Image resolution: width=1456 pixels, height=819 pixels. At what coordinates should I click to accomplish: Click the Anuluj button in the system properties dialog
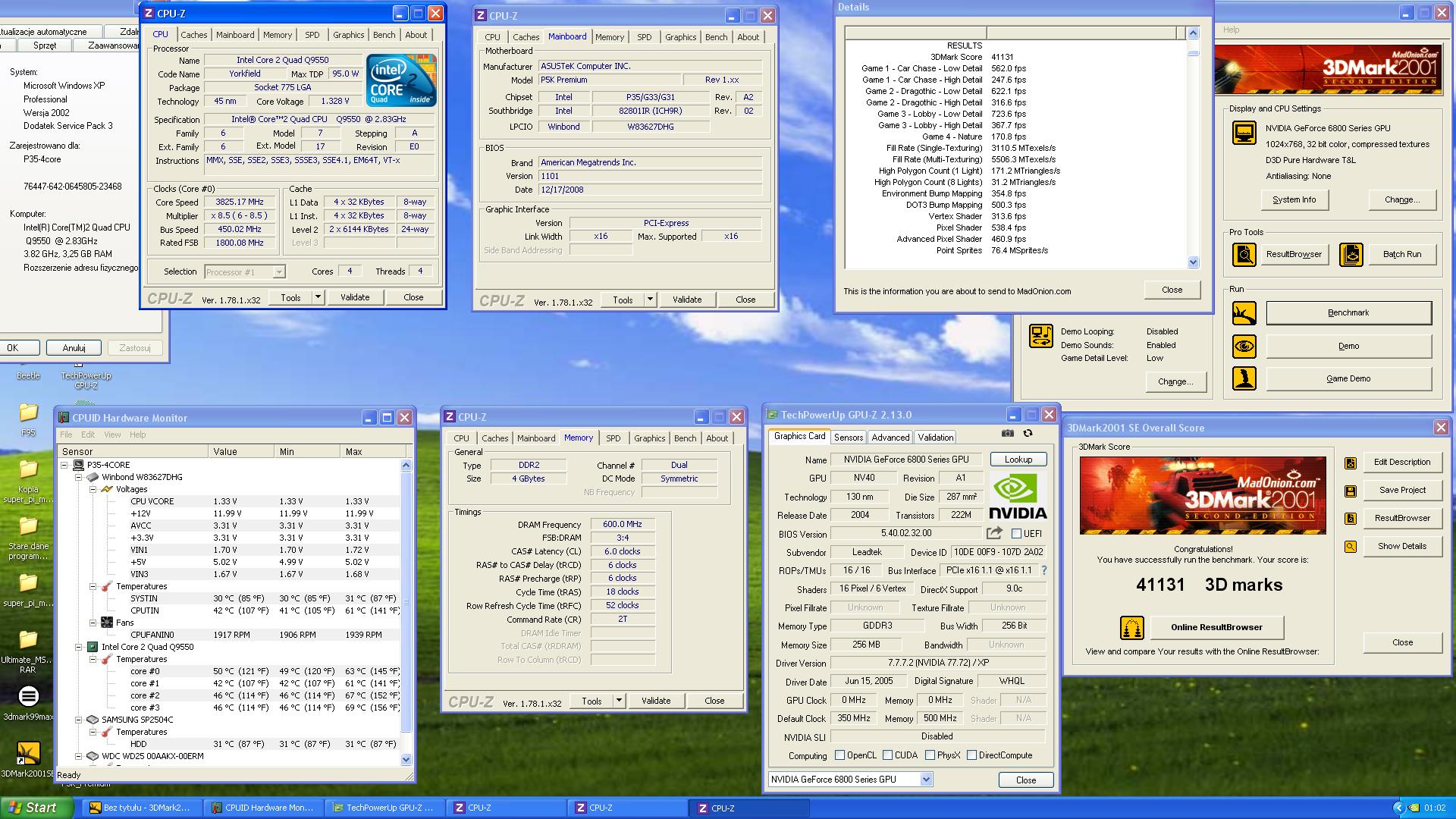[x=74, y=348]
